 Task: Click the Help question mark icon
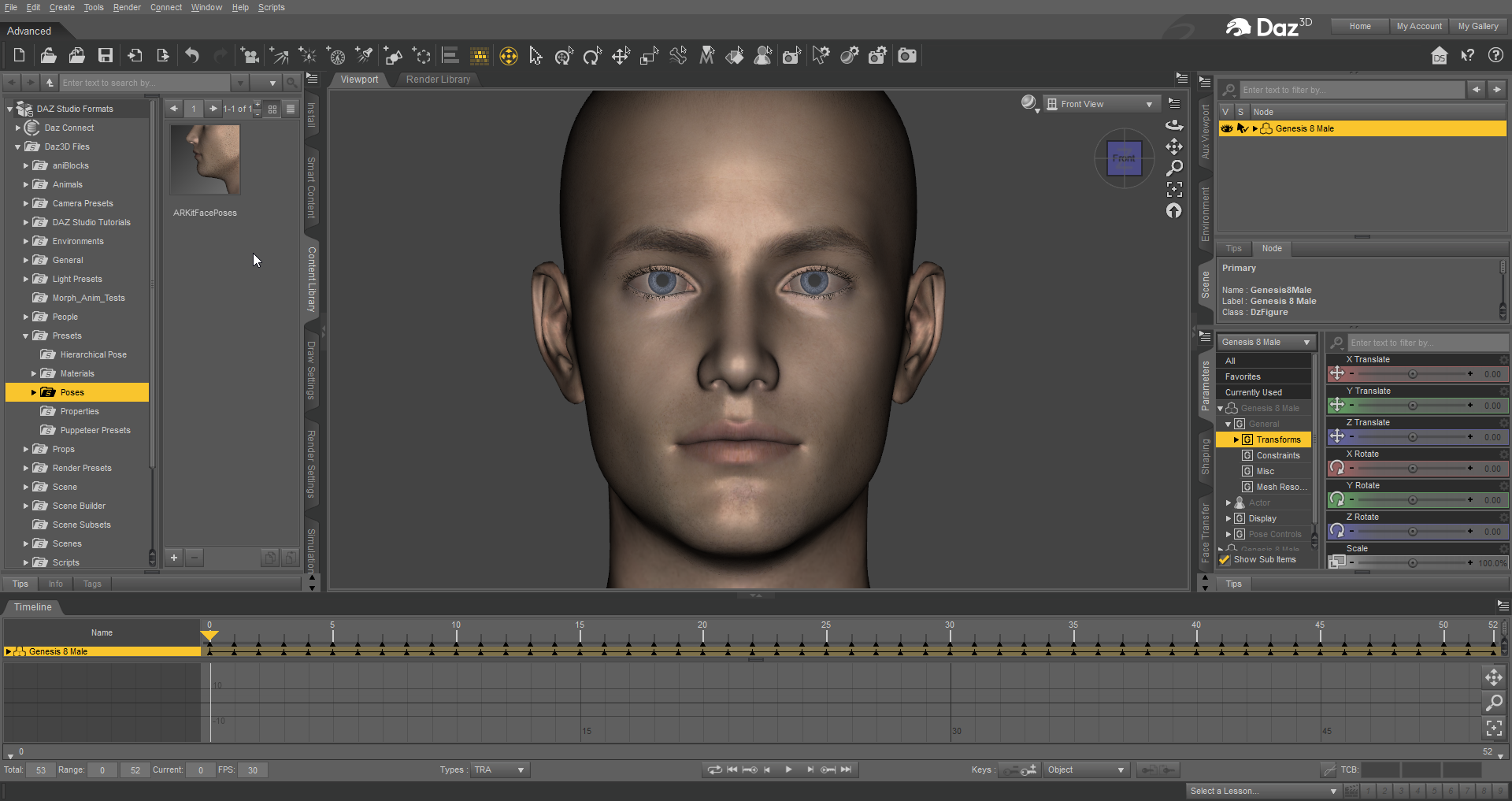pyautogui.click(x=1495, y=55)
